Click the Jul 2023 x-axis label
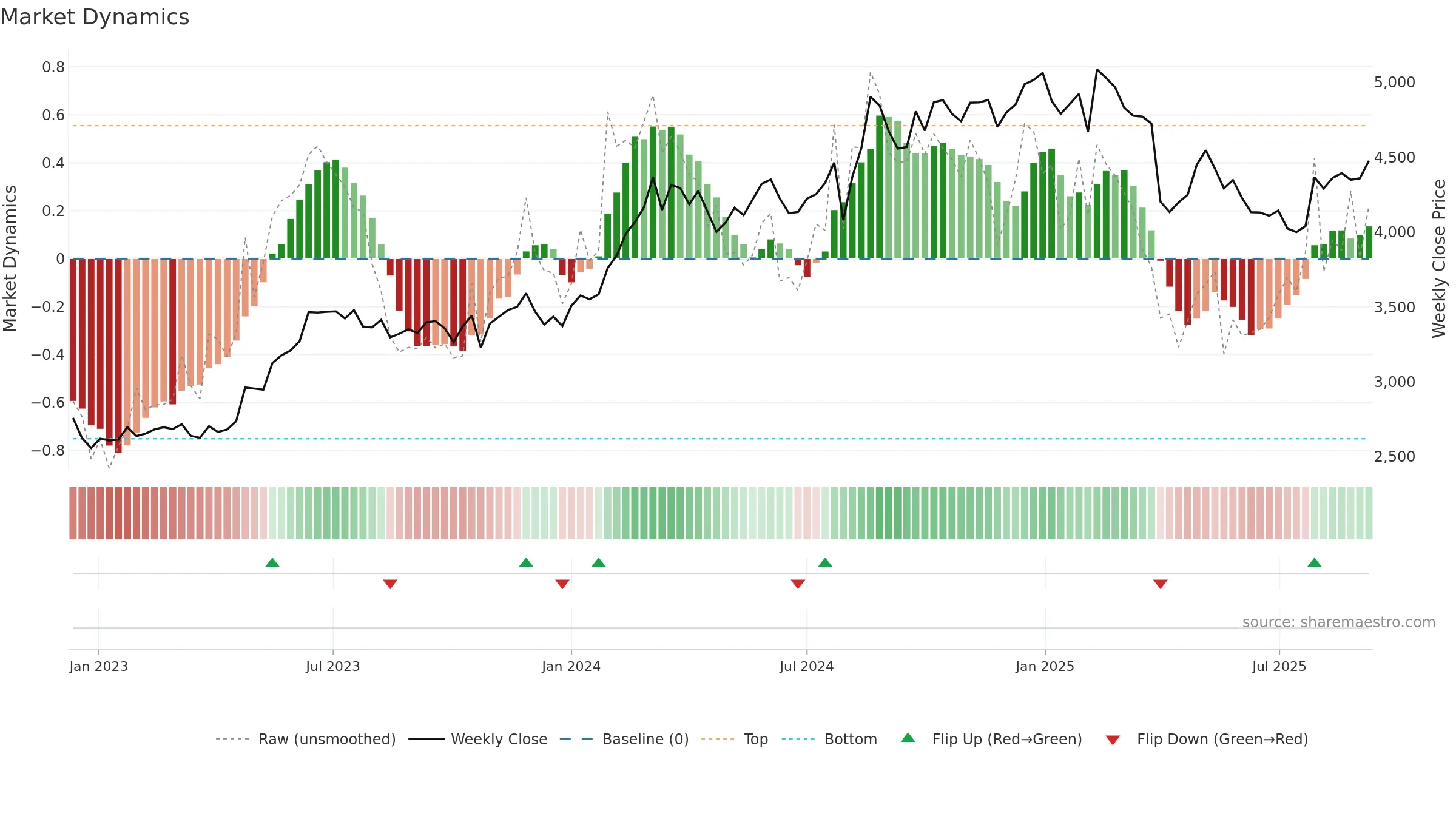Image resolution: width=1456 pixels, height=819 pixels. coord(333,666)
